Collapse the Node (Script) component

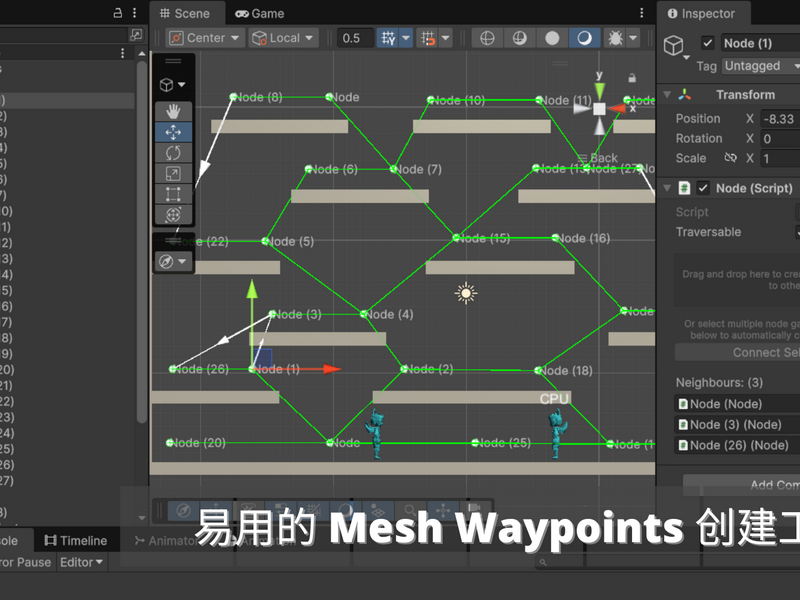click(x=667, y=188)
